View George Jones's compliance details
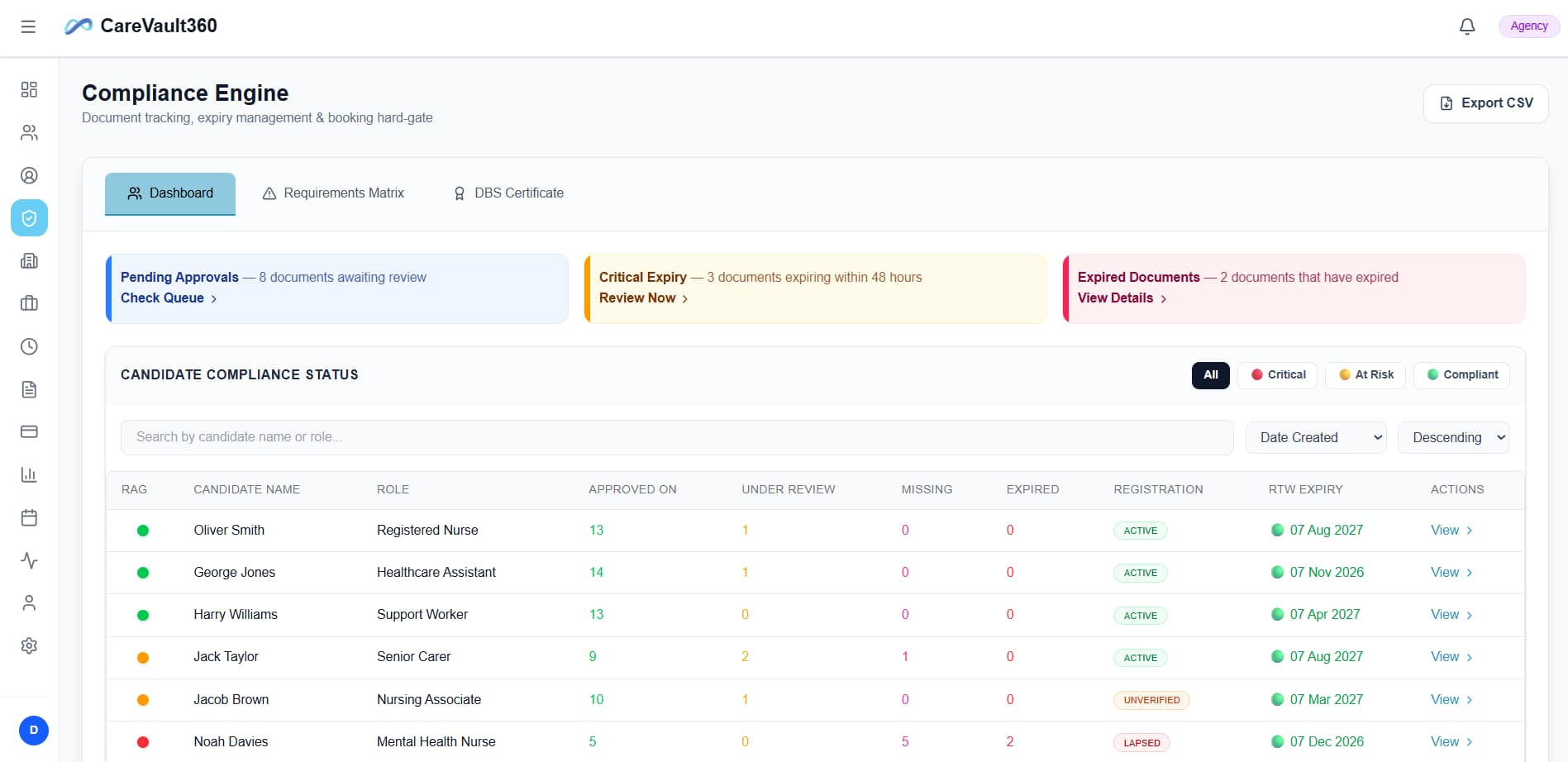Image resolution: width=1568 pixels, height=762 pixels. tap(1451, 573)
